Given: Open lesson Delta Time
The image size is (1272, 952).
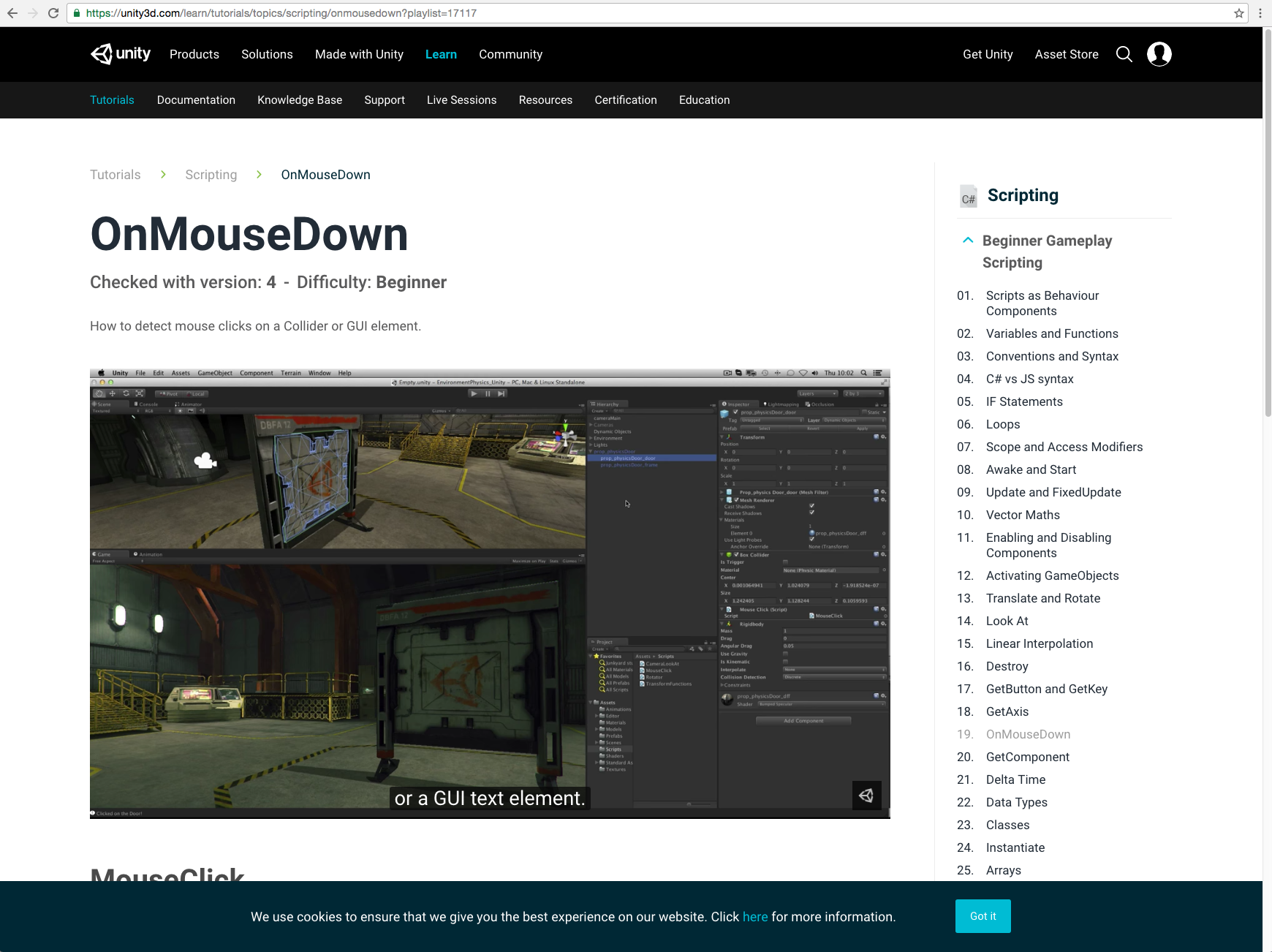Looking at the screenshot, I should [x=1015, y=779].
